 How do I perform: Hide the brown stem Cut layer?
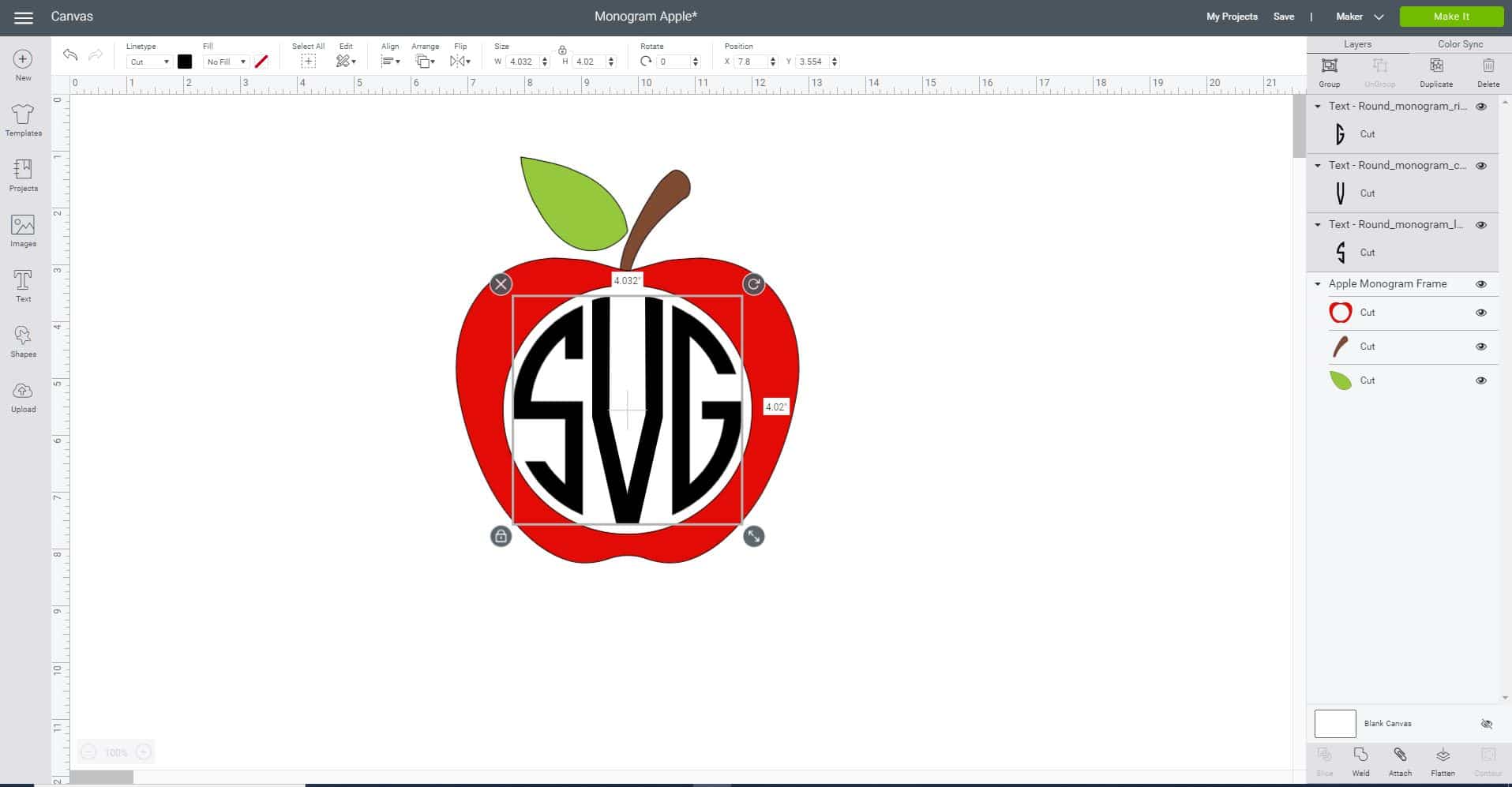coord(1481,347)
